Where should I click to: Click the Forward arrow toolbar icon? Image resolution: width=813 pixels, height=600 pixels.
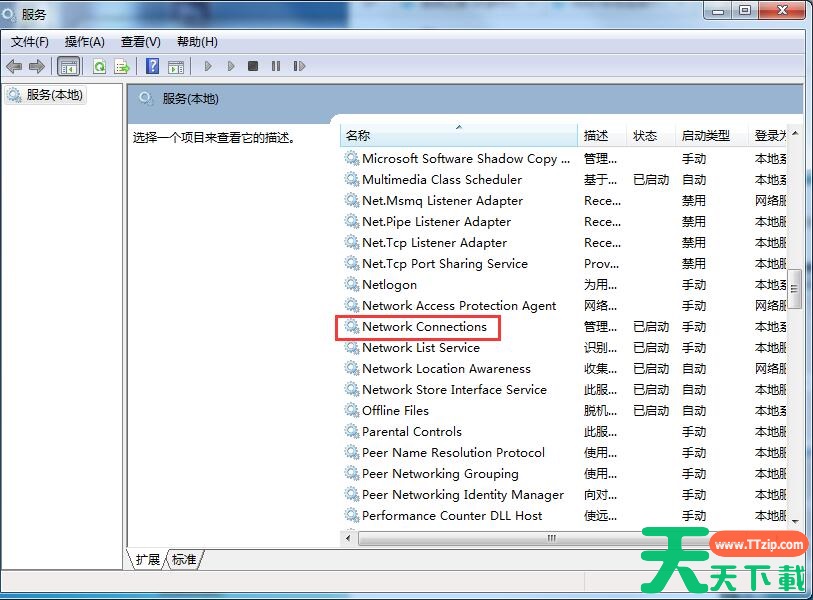[37, 66]
